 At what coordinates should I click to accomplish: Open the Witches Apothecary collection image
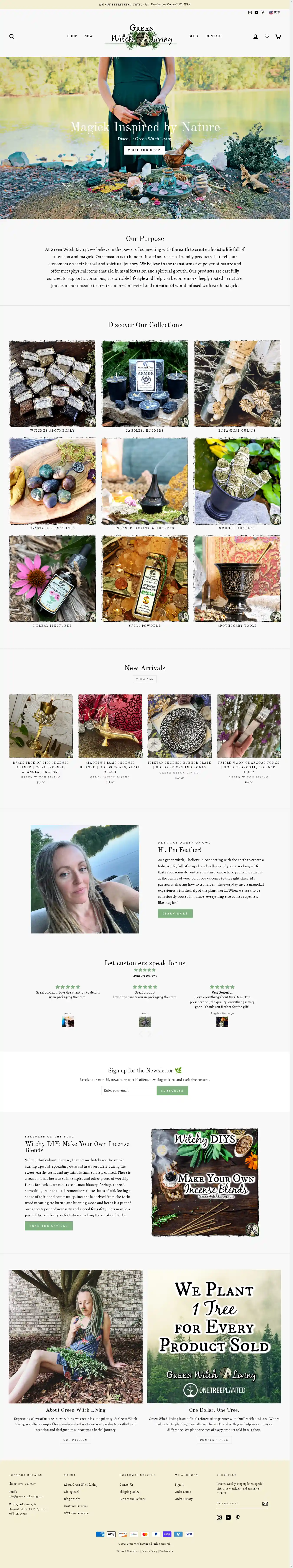point(52,383)
